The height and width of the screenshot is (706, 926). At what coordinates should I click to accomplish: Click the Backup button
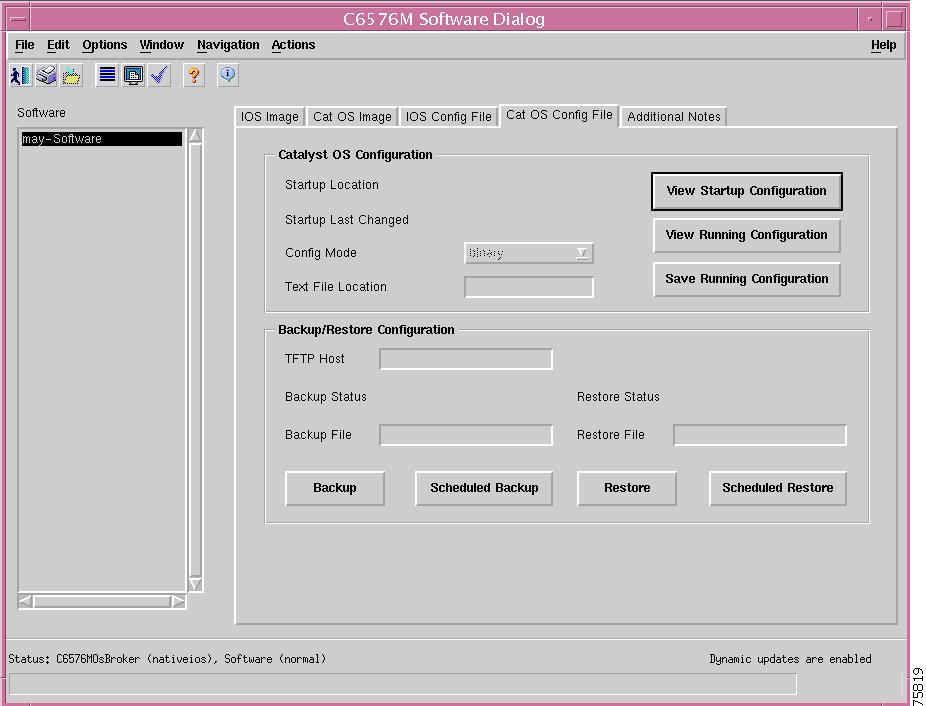335,488
